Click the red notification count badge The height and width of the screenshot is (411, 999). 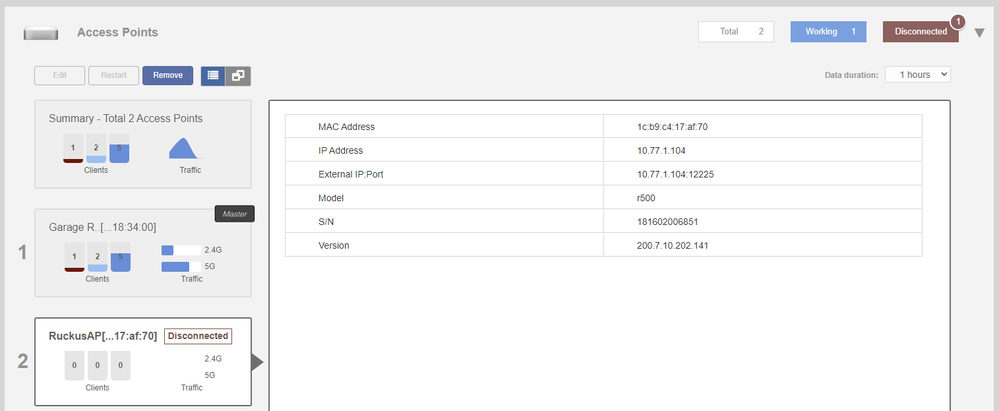click(957, 21)
